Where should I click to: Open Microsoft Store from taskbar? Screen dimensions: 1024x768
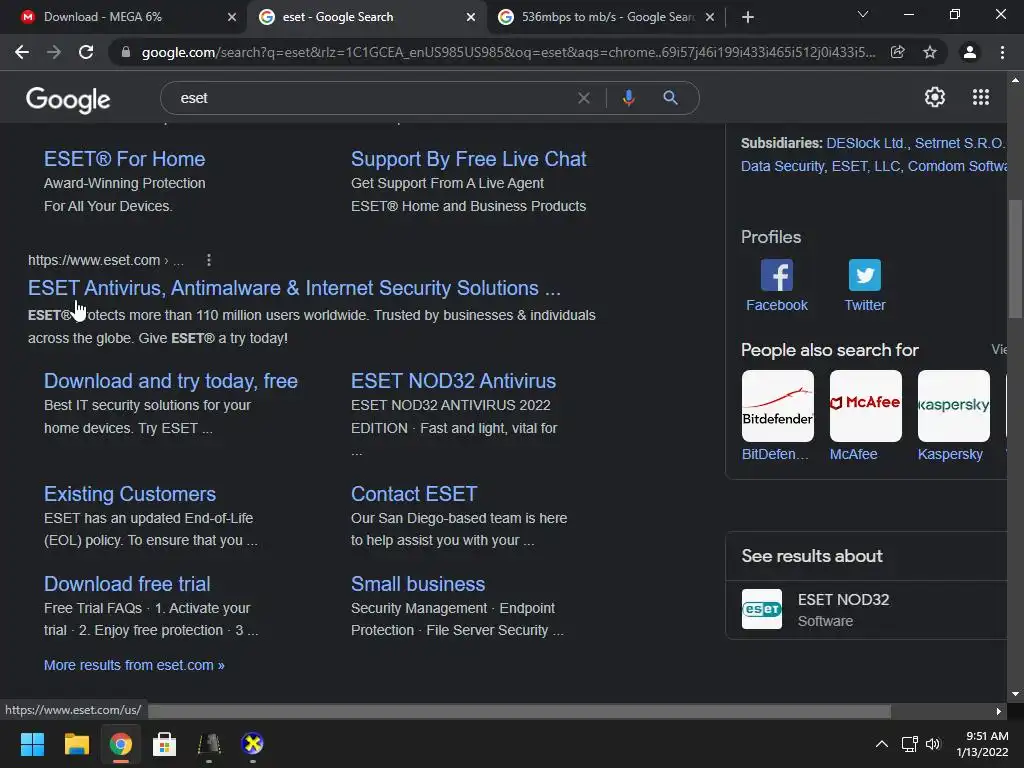point(164,744)
